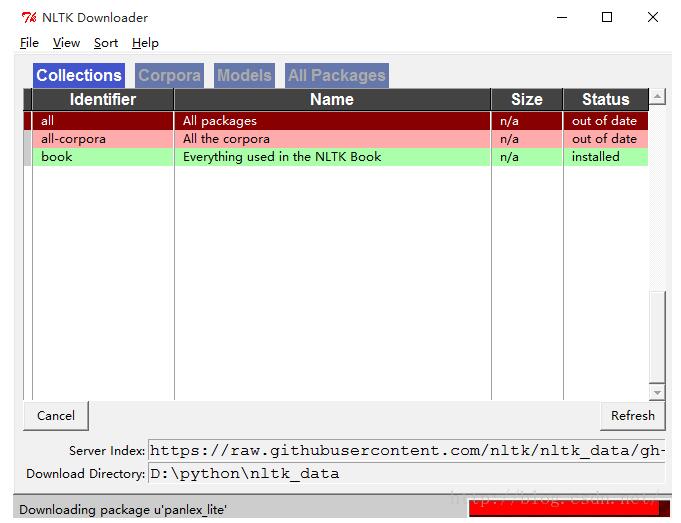
Task: Minimize the NLTK Downloader window
Action: tap(562, 17)
